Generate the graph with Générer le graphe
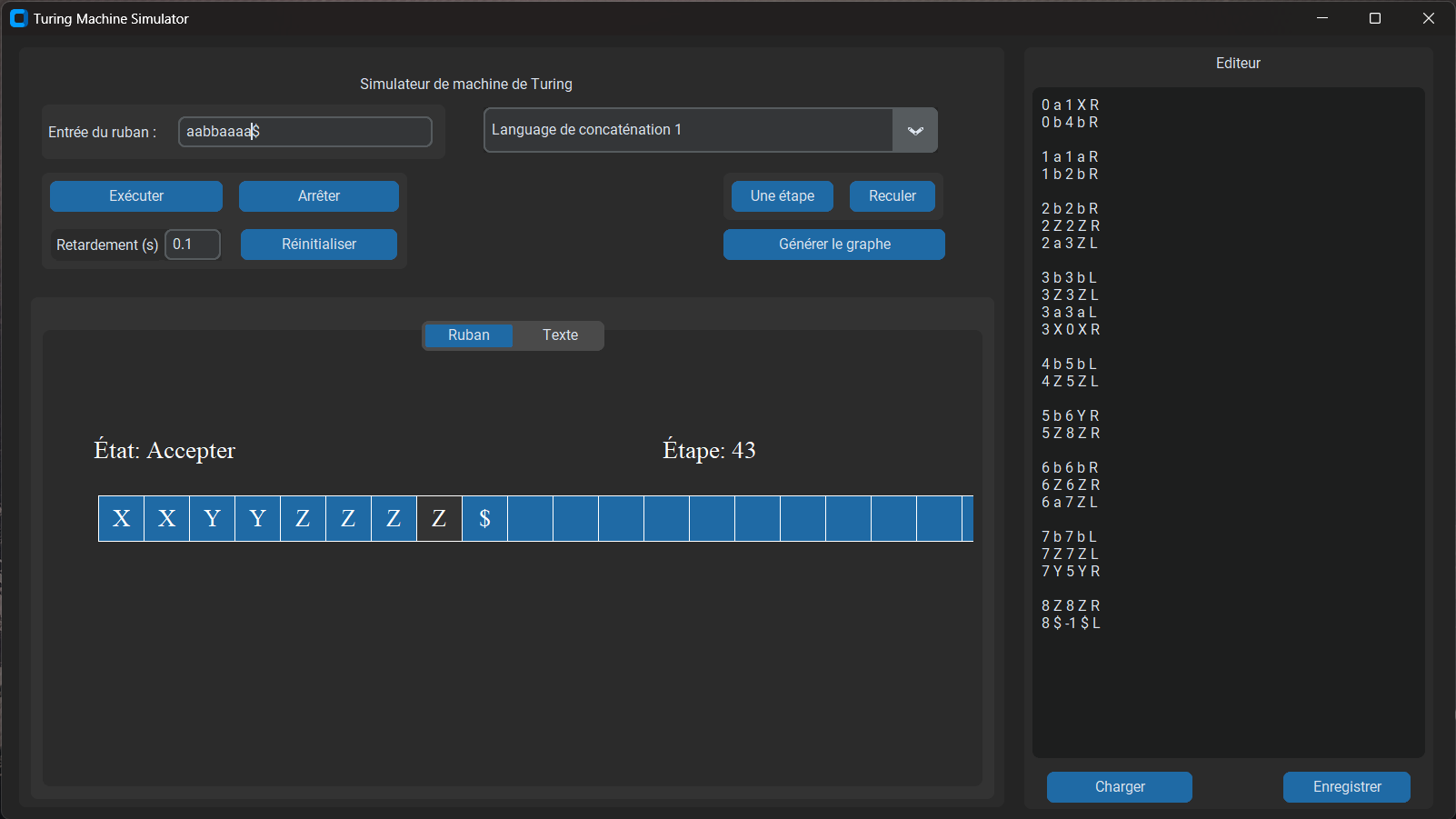The height and width of the screenshot is (819, 1456). (834, 245)
